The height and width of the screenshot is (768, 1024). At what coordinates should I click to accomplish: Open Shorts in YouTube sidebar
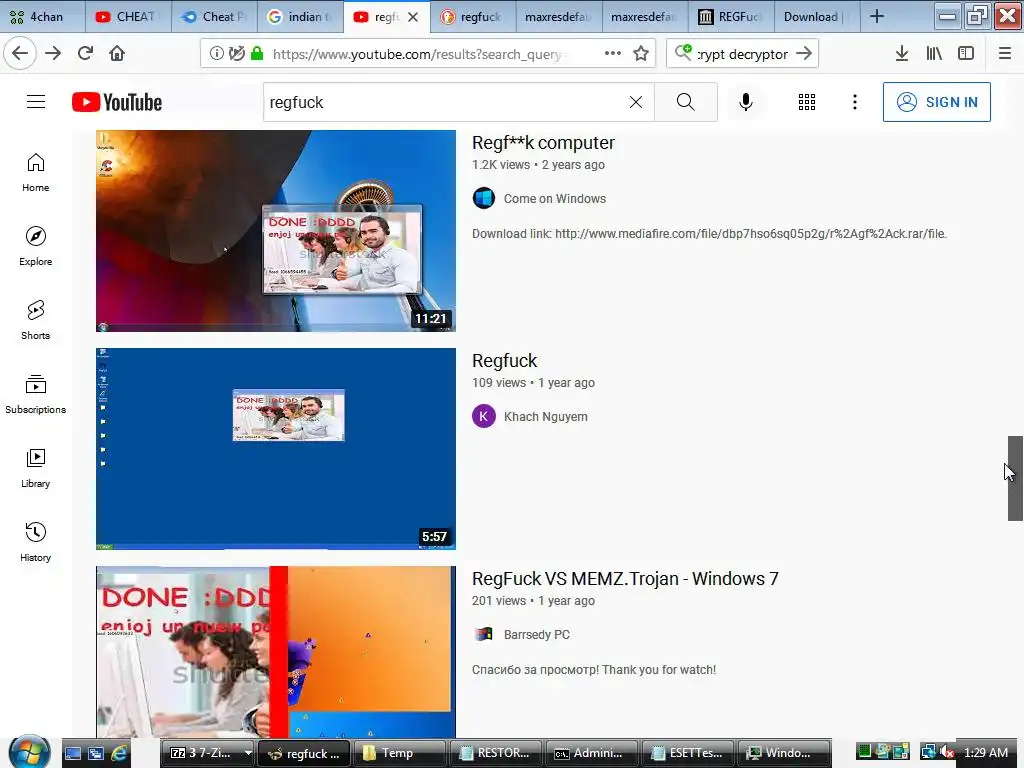tap(35, 320)
